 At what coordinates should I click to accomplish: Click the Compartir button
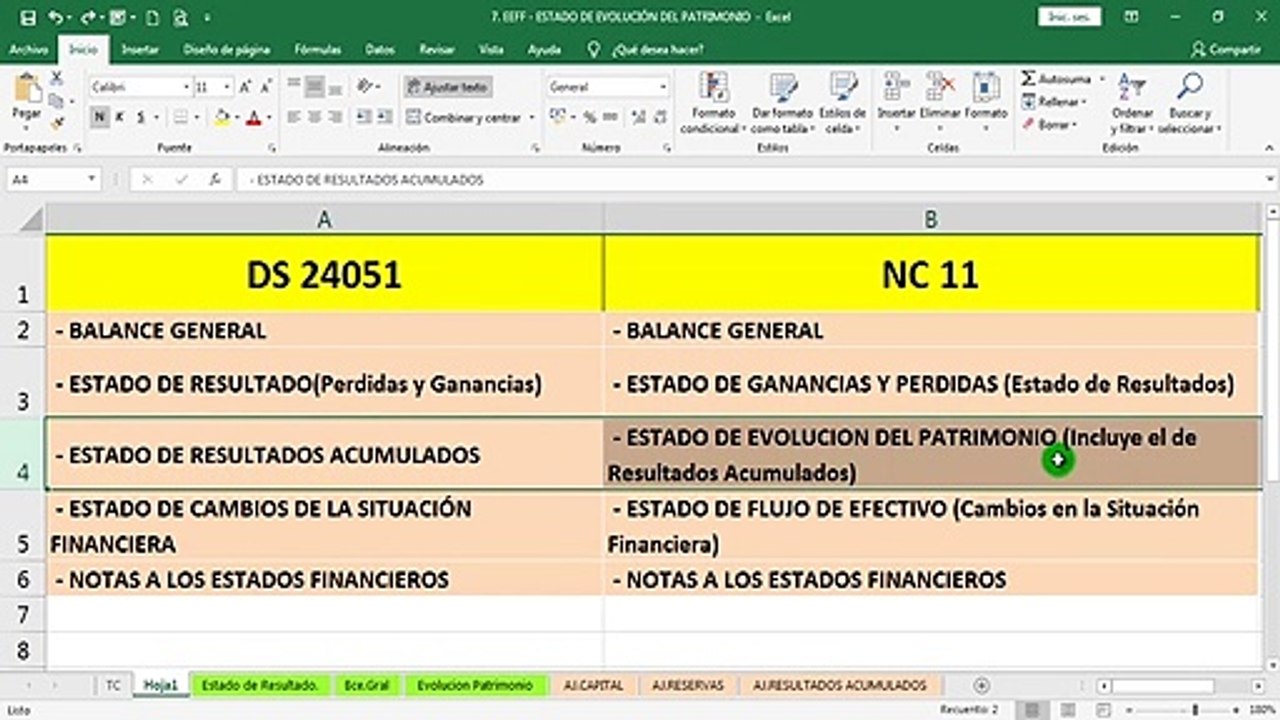tap(1226, 49)
